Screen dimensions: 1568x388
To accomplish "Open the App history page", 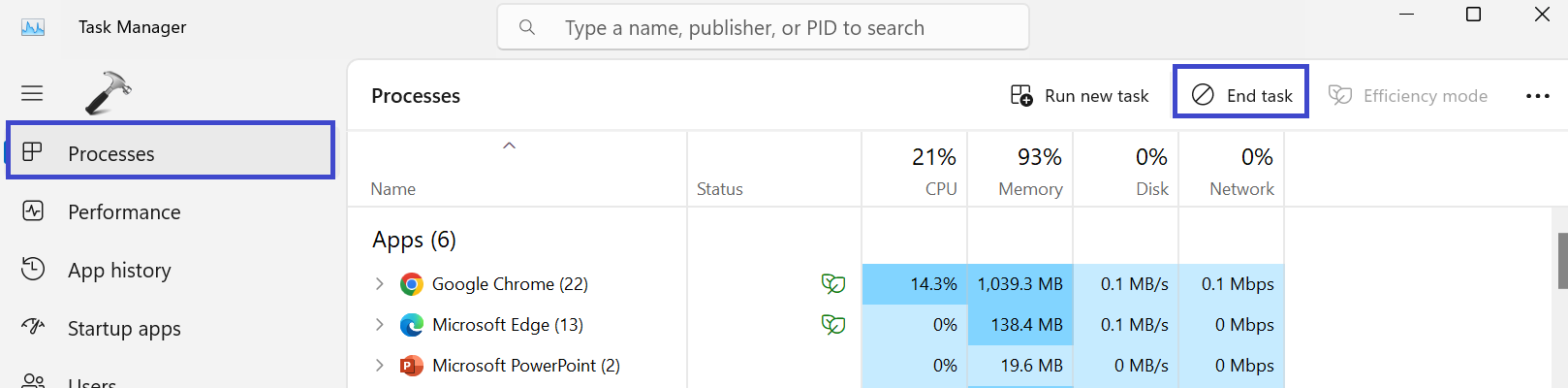I will click(119, 271).
